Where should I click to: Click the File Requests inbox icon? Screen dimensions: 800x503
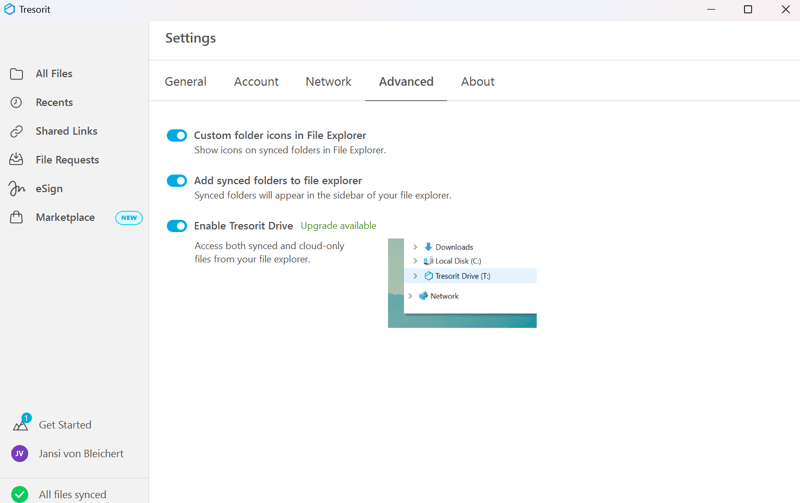point(16,160)
